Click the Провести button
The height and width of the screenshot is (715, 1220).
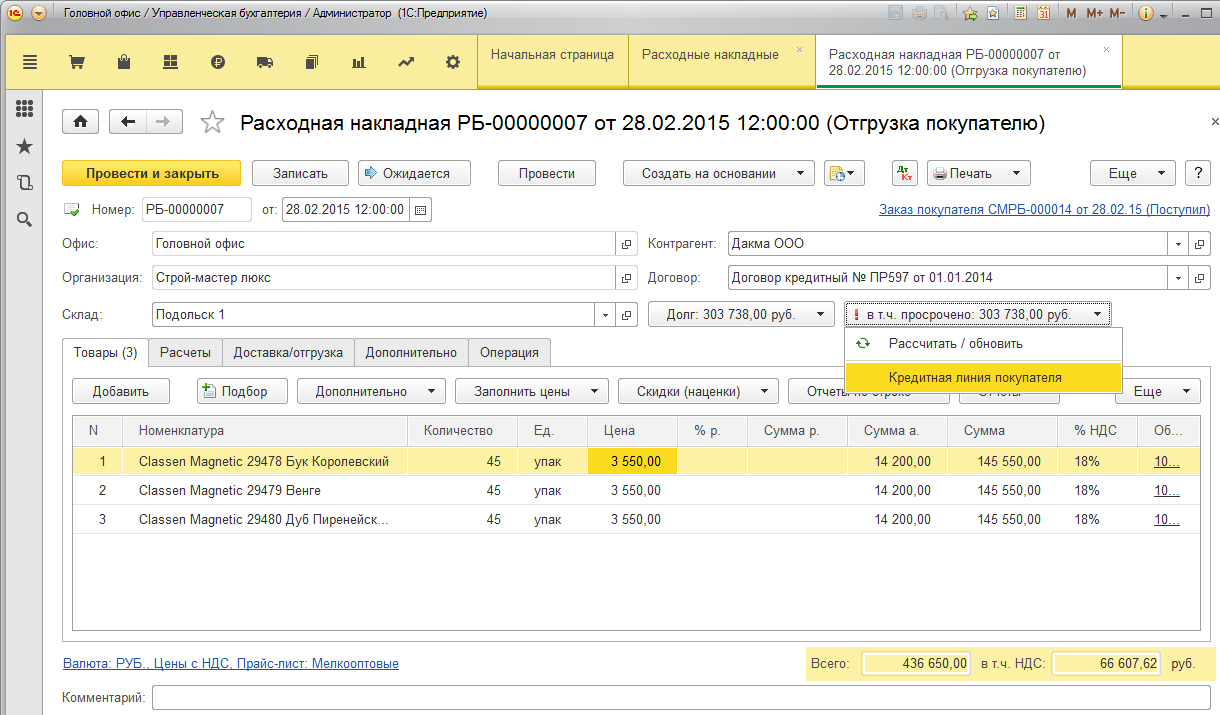[547, 173]
